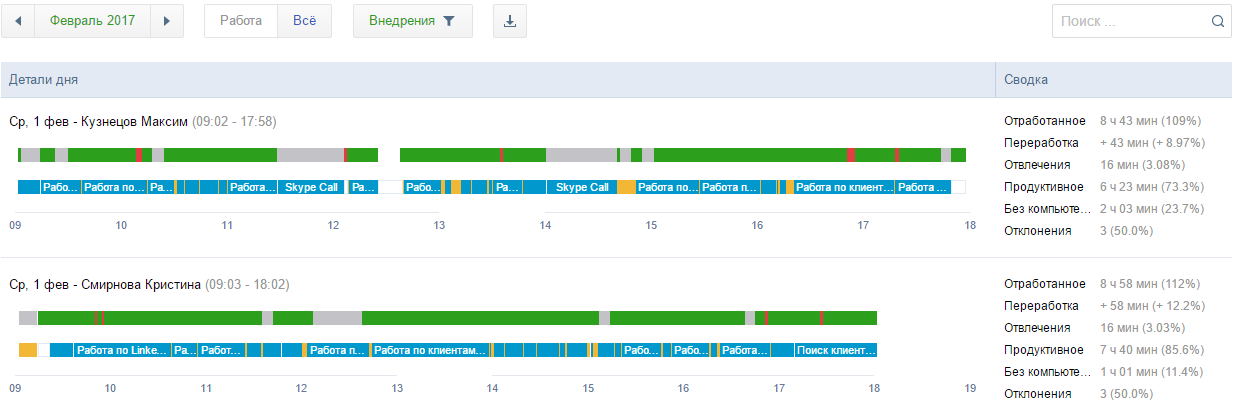
Task: Open the Внедрения filter dropdown
Action: [412, 21]
